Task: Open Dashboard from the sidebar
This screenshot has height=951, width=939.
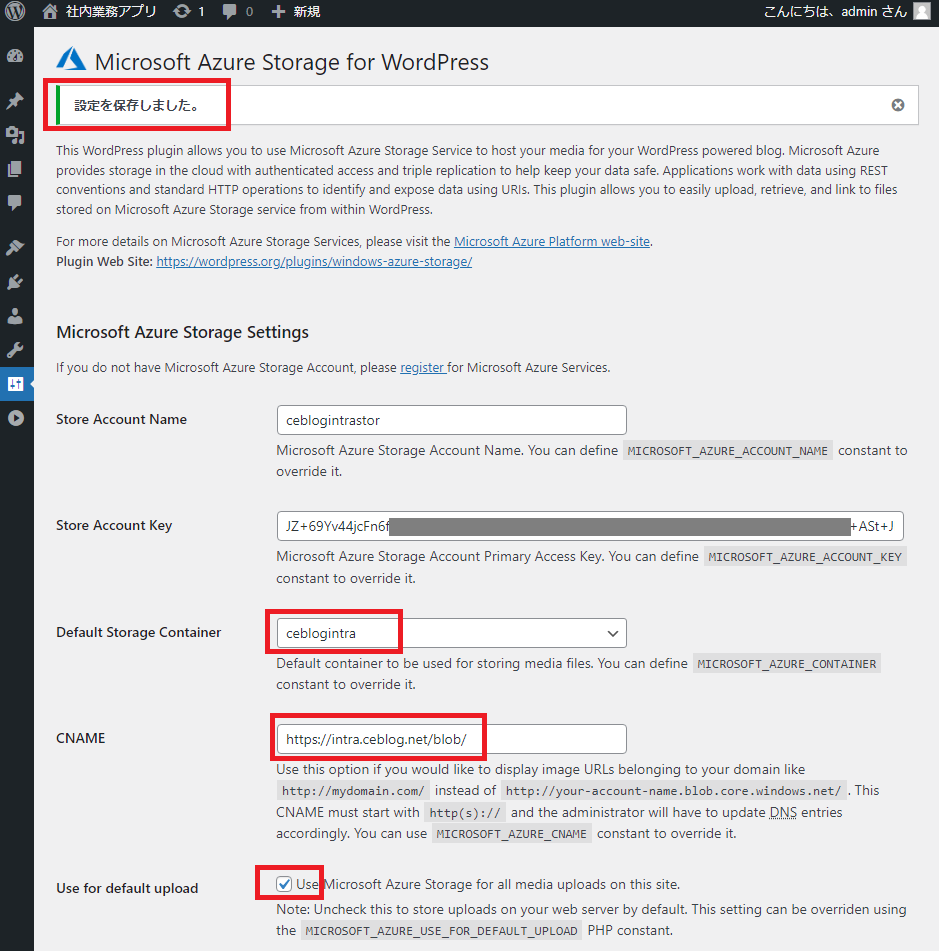Action: point(15,56)
